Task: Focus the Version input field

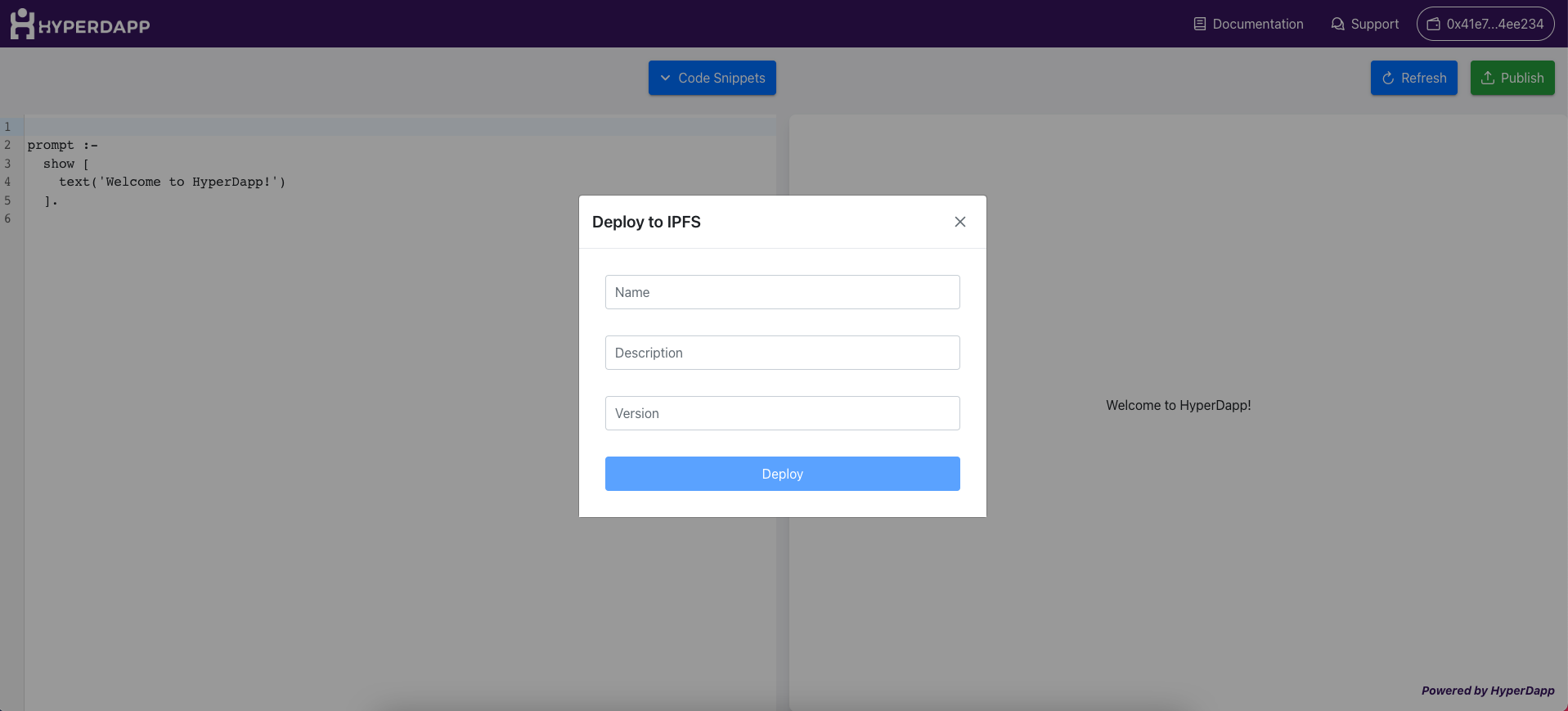Action: (x=783, y=413)
